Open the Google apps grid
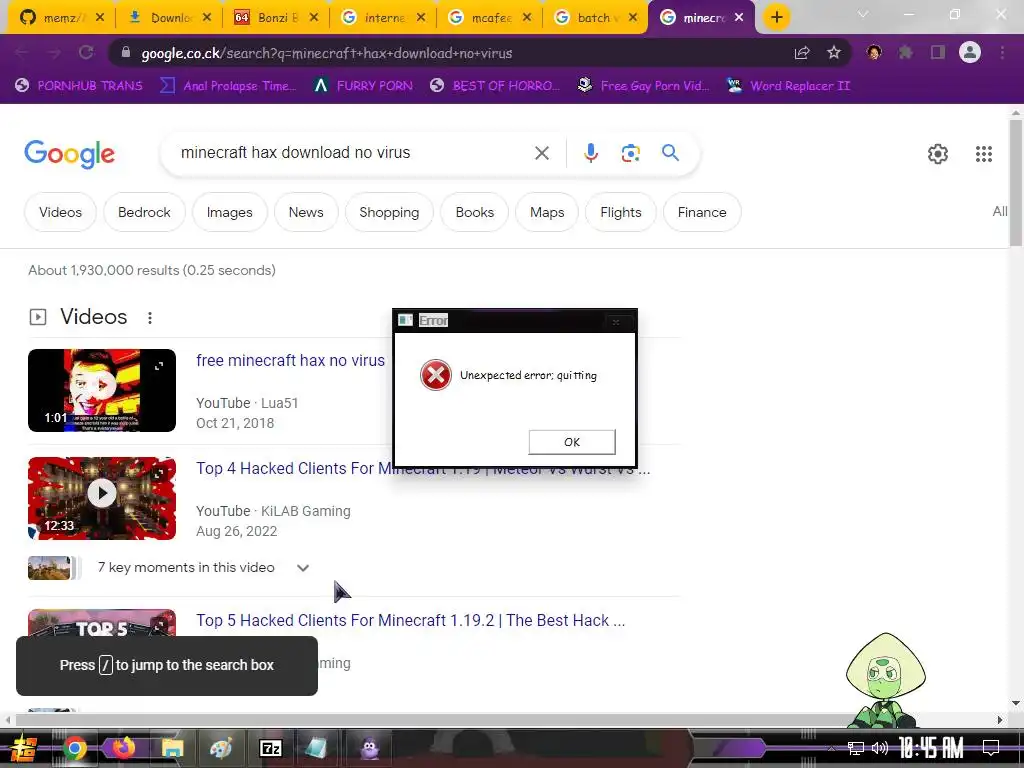 pyautogui.click(x=984, y=154)
